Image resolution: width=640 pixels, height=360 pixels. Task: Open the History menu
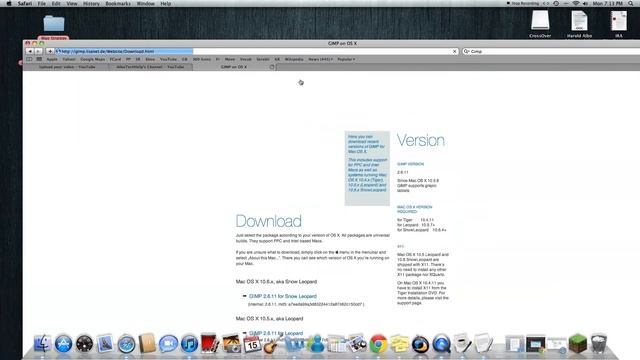(x=91, y=3)
